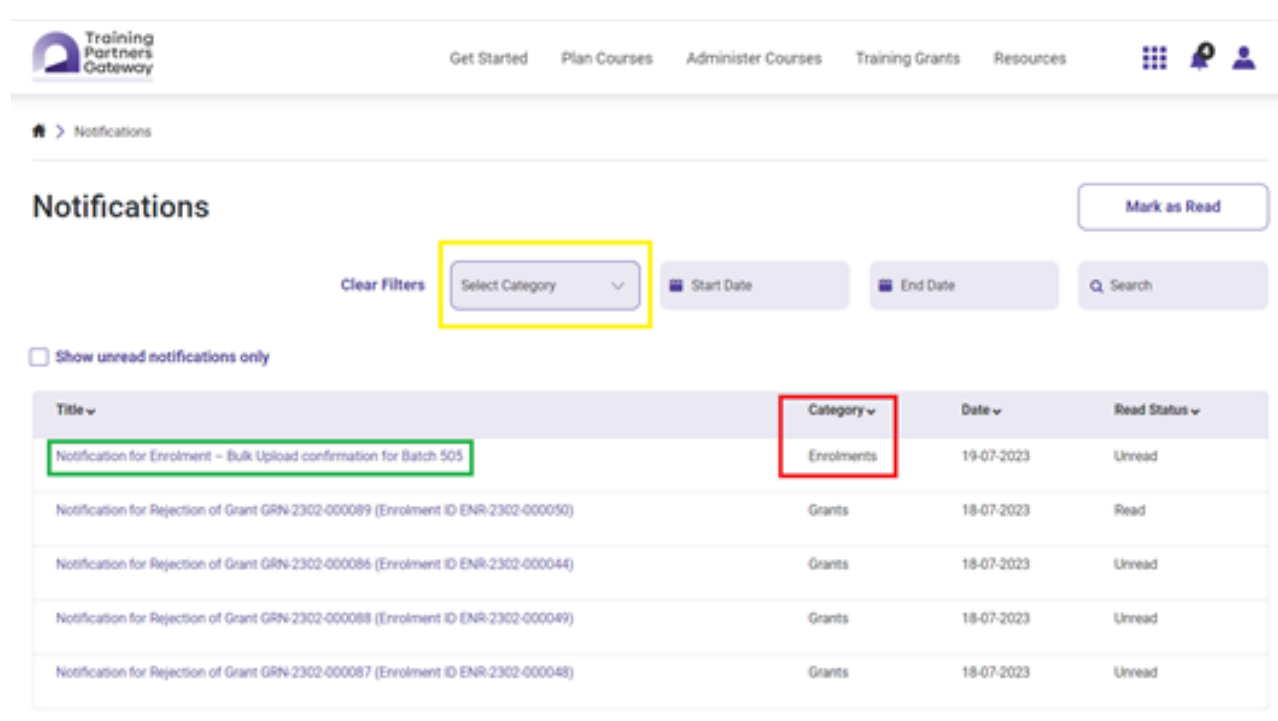Sort notifications by Title column
1278x721 pixels.
tap(76, 411)
